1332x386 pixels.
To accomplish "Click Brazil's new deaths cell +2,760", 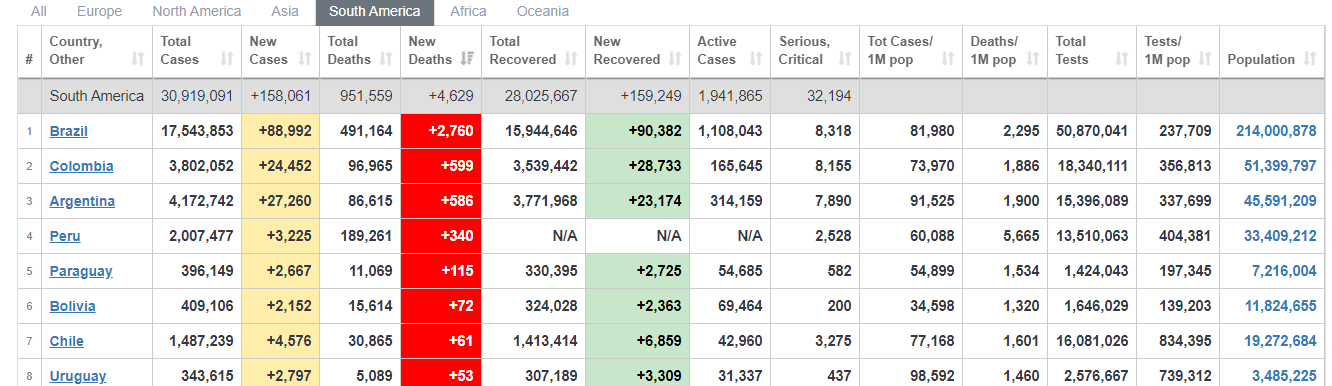I will click(441, 131).
